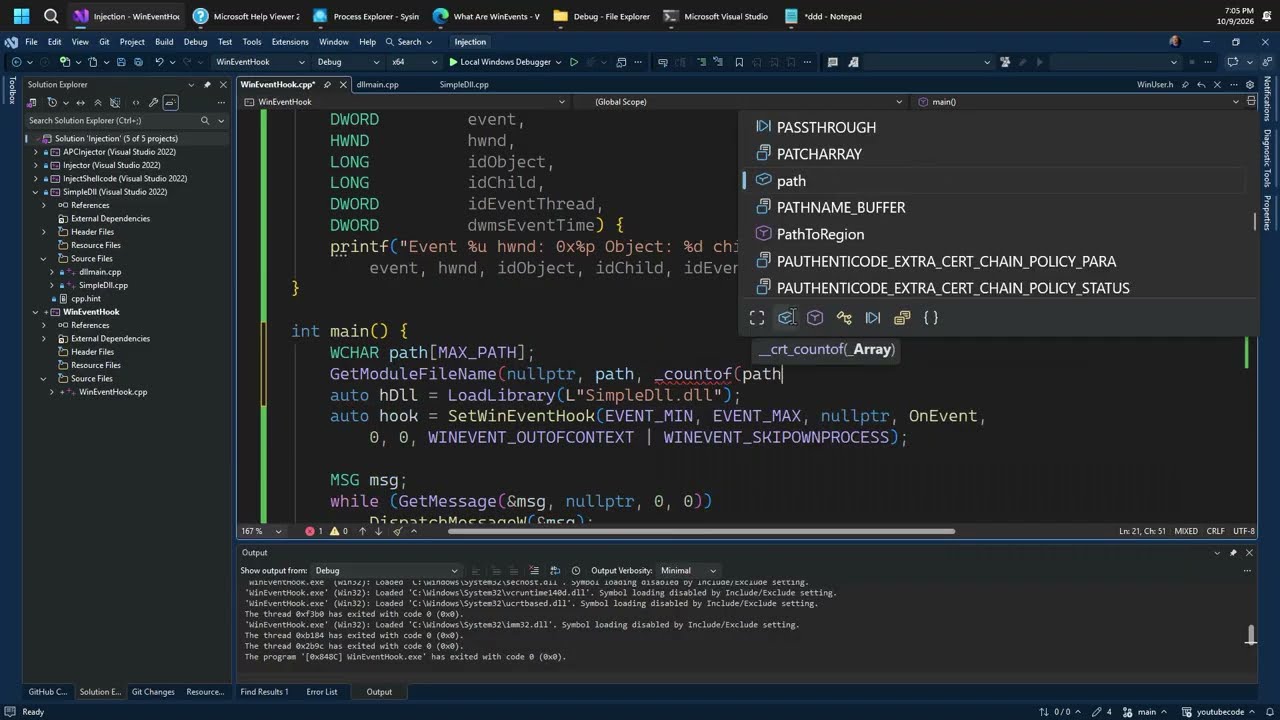Open the x64 platform dropdown

point(414,62)
